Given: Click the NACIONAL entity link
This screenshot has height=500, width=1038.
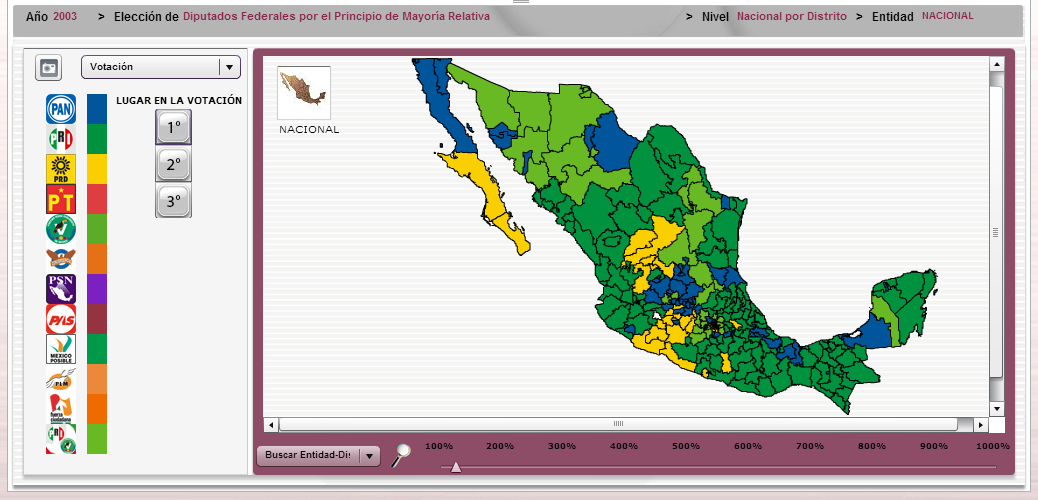Looking at the screenshot, I should pos(947,16).
